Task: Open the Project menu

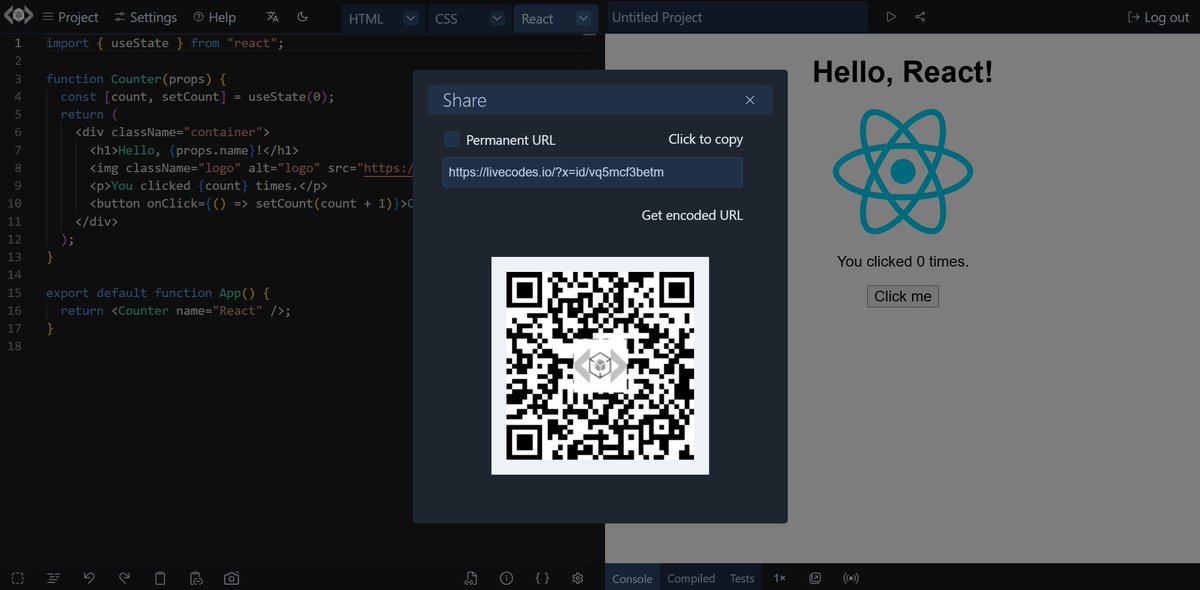Action: pyautogui.click(x=70, y=17)
